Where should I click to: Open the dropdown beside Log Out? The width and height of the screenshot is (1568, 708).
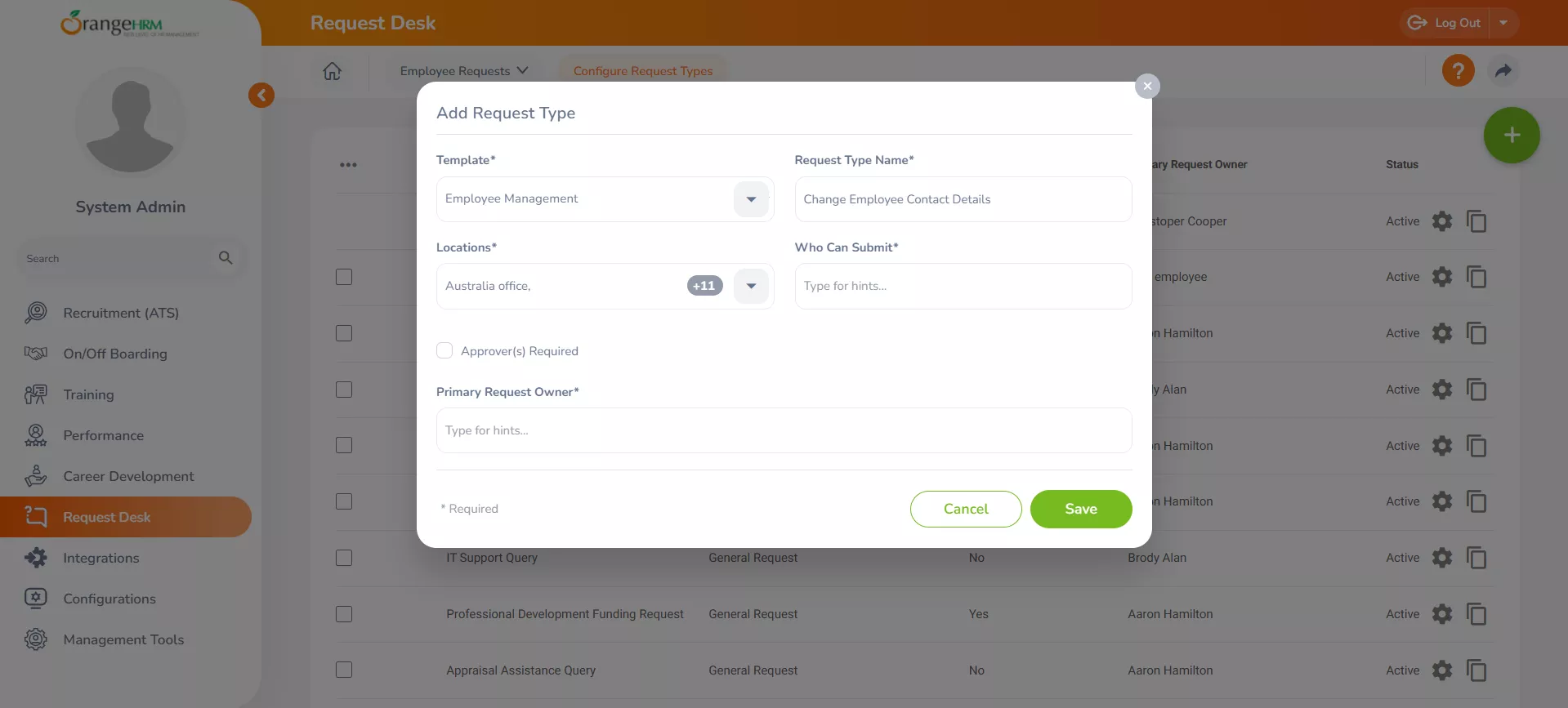tap(1503, 23)
